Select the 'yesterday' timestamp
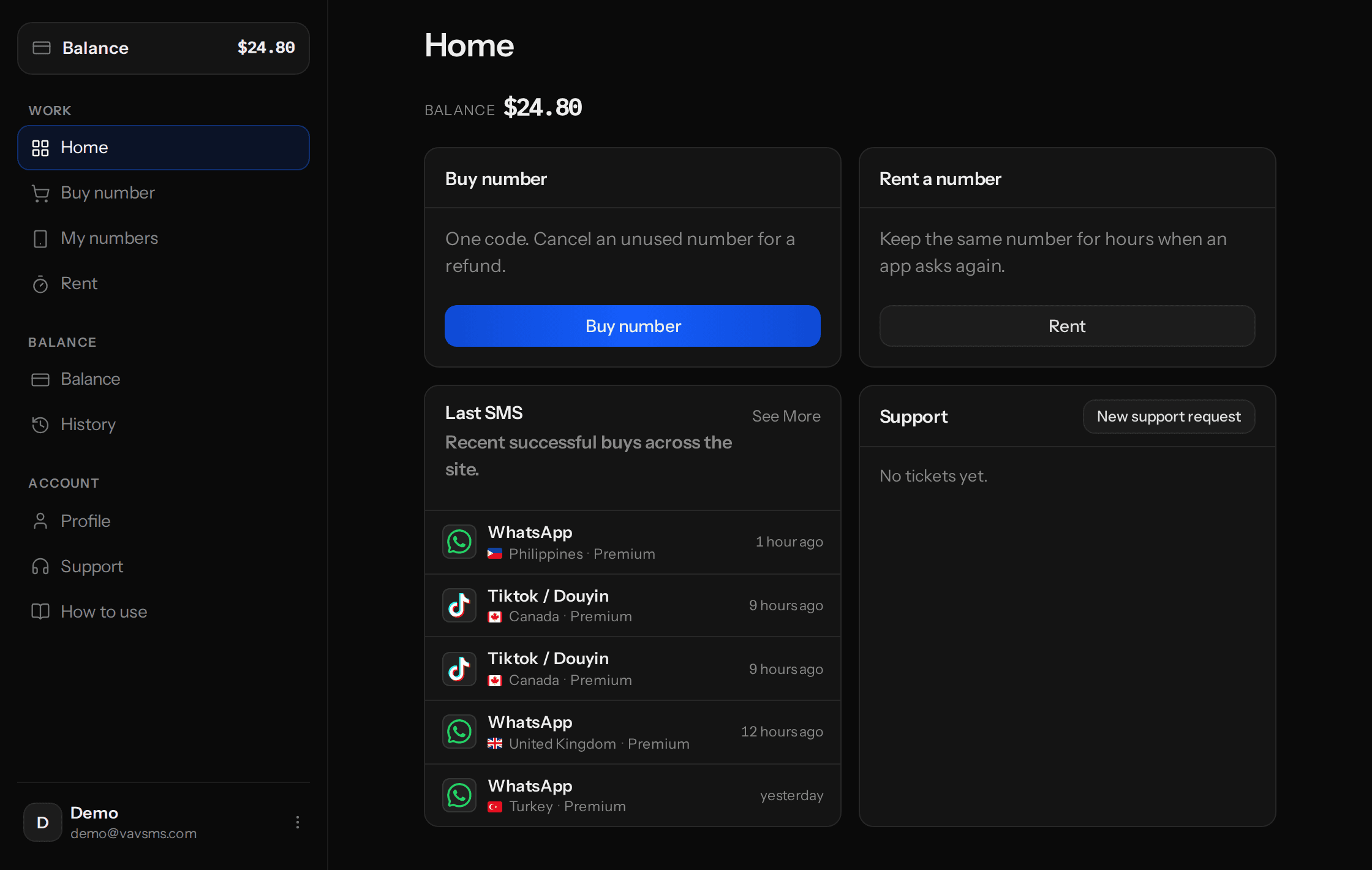Viewport: 1372px width, 870px height. point(792,795)
